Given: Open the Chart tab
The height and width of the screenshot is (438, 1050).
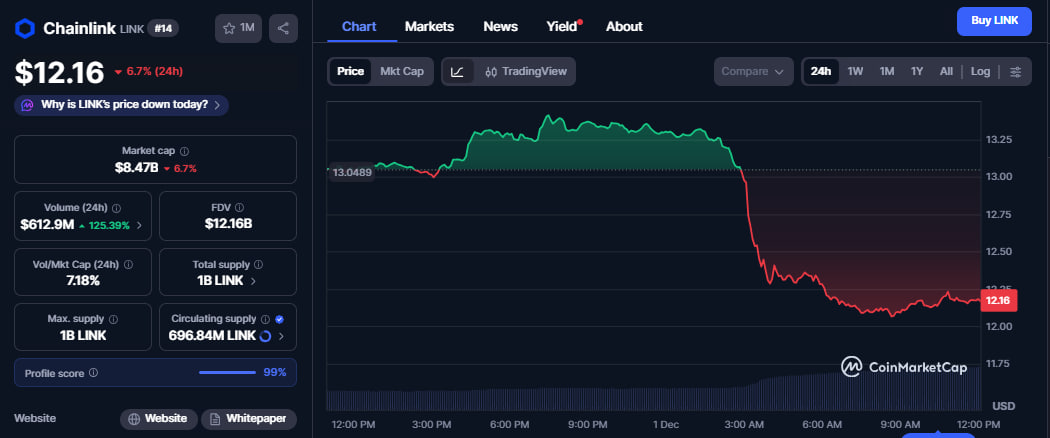Looking at the screenshot, I should point(359,27).
